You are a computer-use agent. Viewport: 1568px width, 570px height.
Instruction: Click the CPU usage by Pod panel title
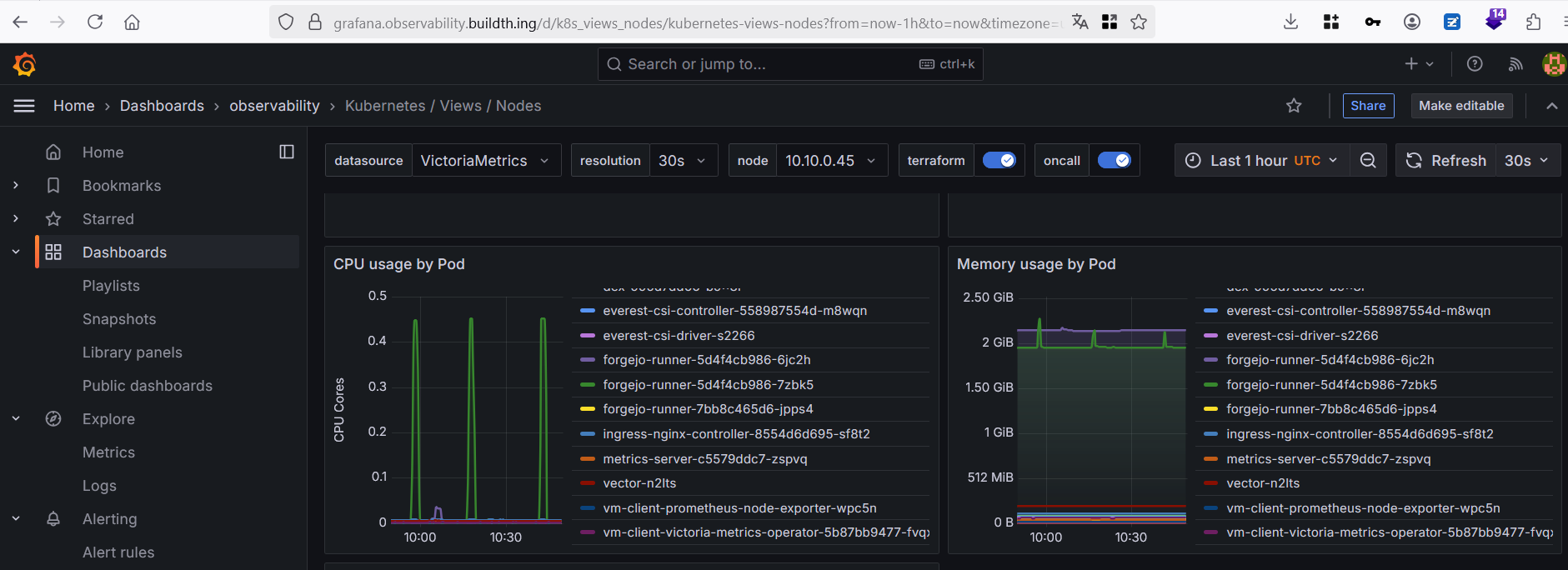[399, 264]
